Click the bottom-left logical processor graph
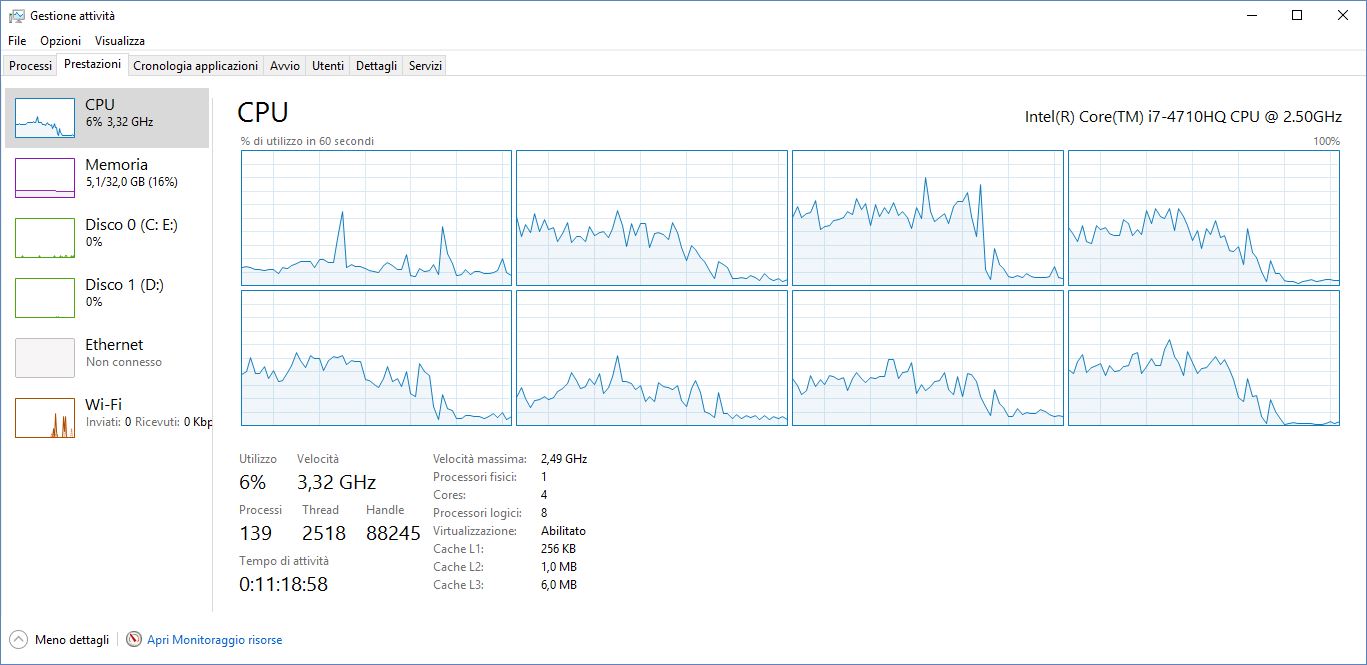 [376, 358]
